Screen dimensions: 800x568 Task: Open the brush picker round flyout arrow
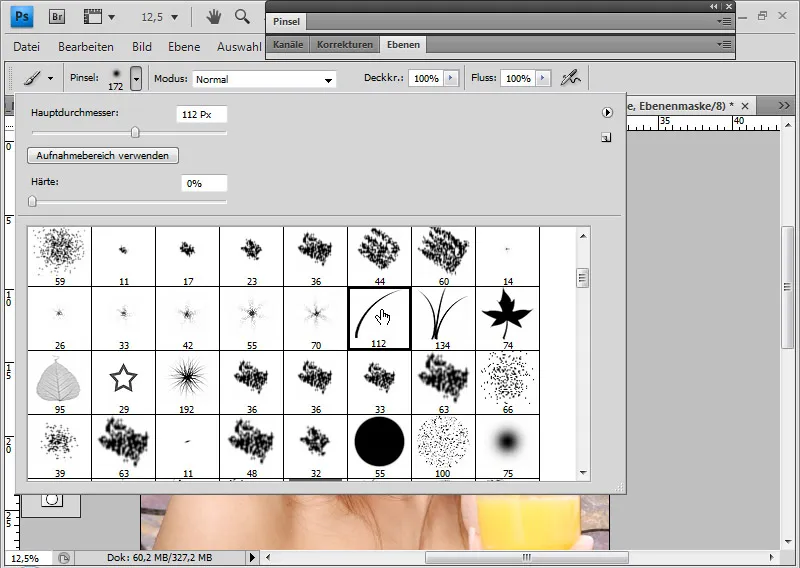607,112
